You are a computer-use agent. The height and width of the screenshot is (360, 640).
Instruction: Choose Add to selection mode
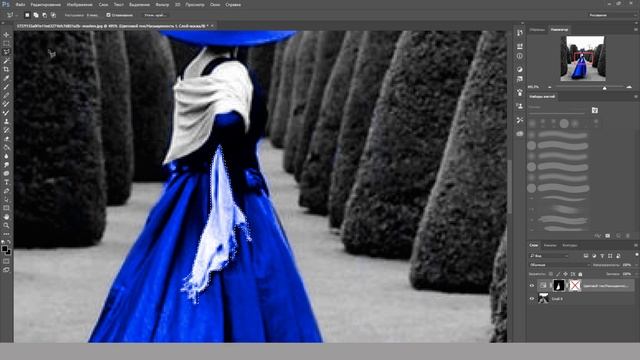[x=36, y=15]
